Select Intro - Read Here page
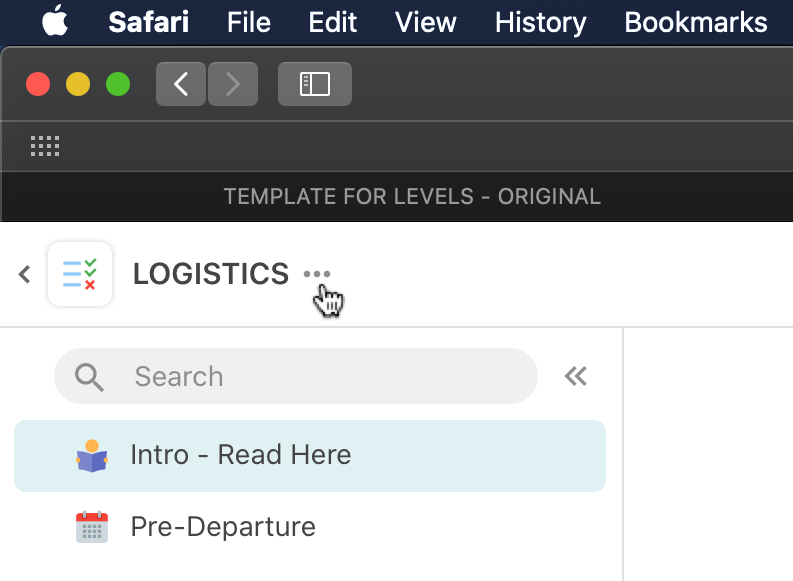 (310, 456)
